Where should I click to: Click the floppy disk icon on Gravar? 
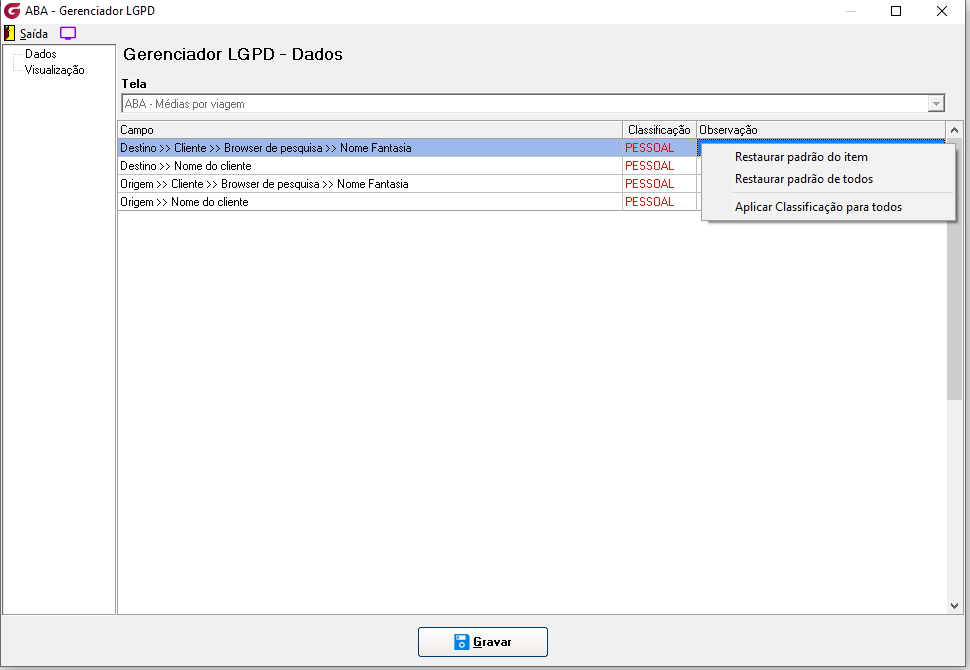pos(461,642)
